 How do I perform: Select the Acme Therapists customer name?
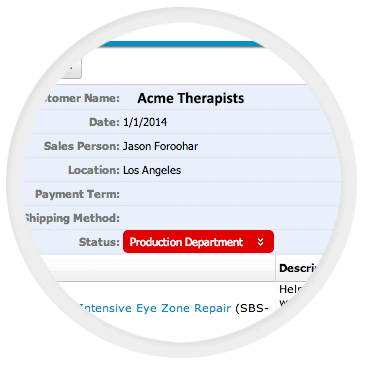(190, 98)
